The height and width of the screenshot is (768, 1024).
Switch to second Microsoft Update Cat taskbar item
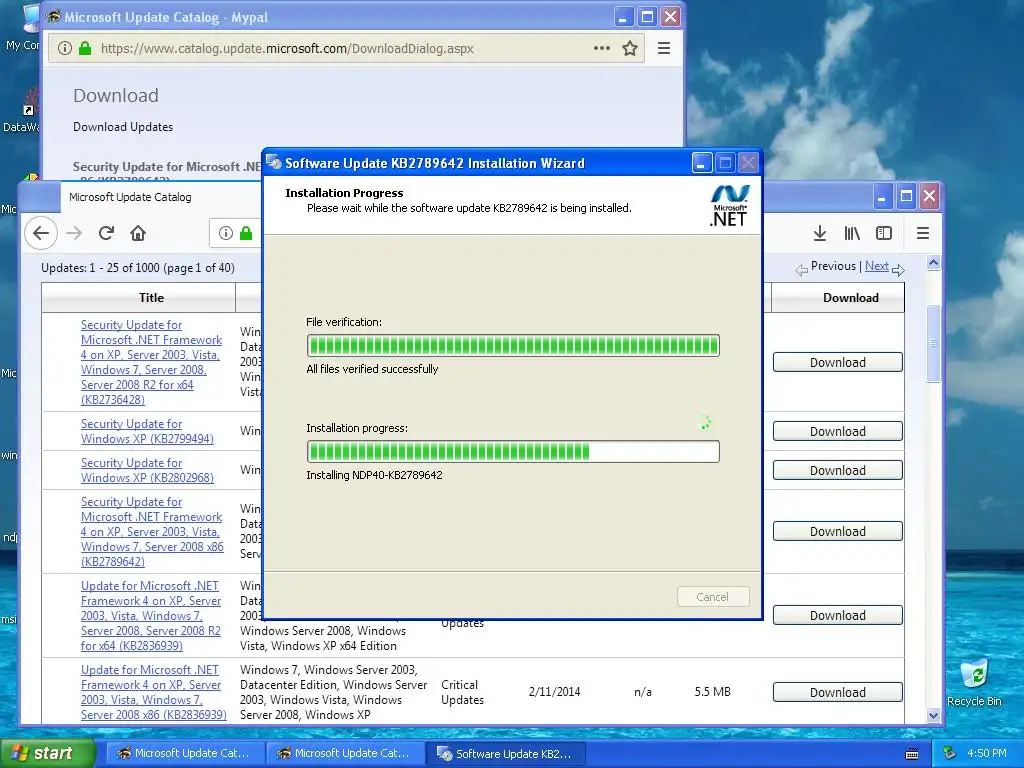tap(345, 754)
